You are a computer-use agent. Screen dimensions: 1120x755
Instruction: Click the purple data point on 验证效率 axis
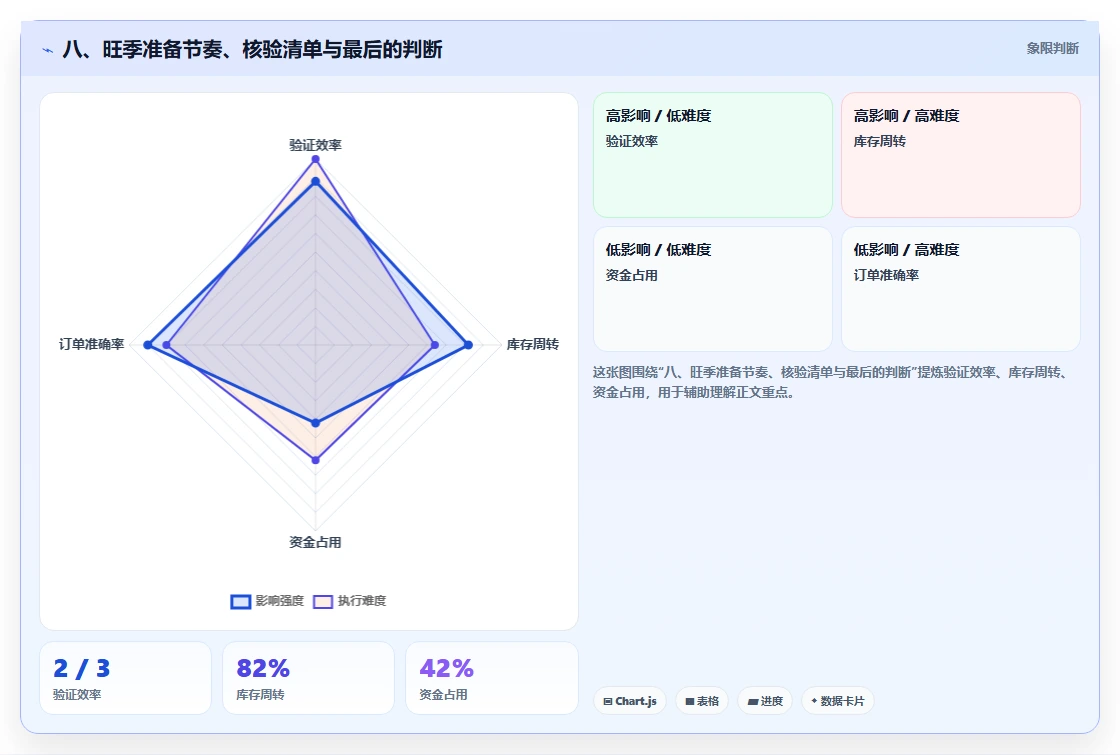315,159
